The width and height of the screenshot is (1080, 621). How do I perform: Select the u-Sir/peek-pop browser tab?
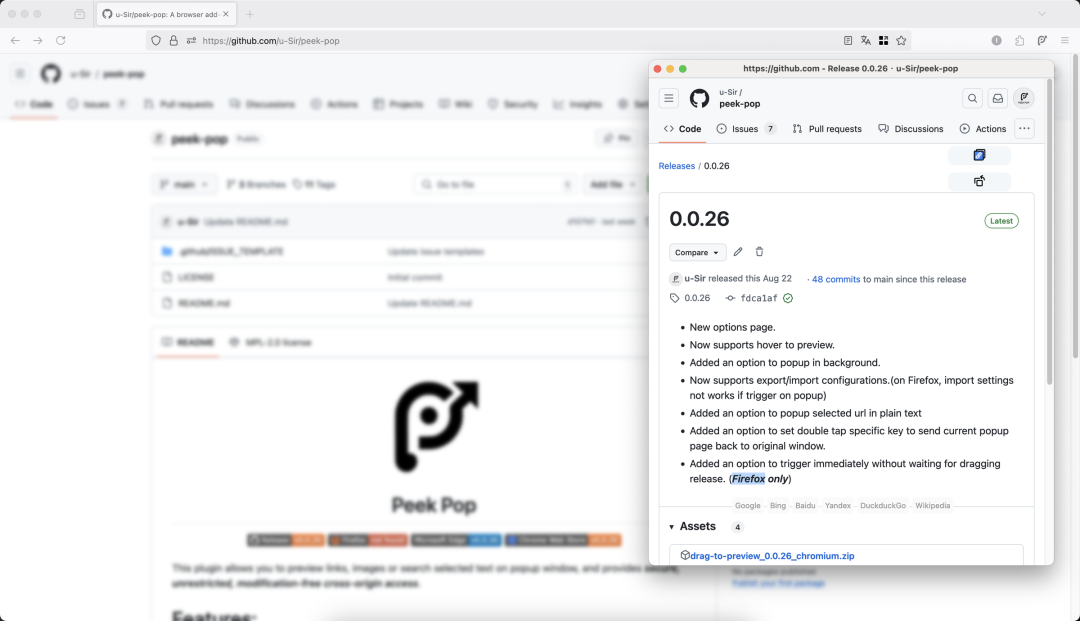pos(167,14)
